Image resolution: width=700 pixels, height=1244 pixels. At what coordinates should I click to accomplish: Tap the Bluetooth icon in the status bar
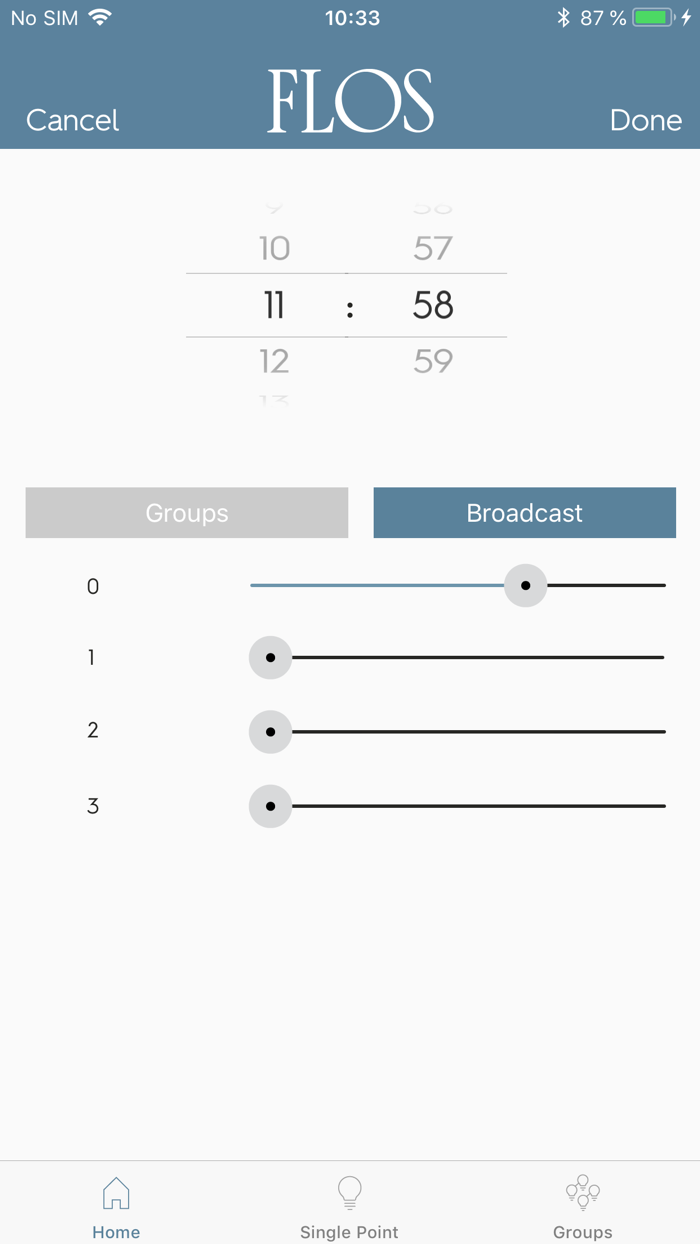click(565, 17)
